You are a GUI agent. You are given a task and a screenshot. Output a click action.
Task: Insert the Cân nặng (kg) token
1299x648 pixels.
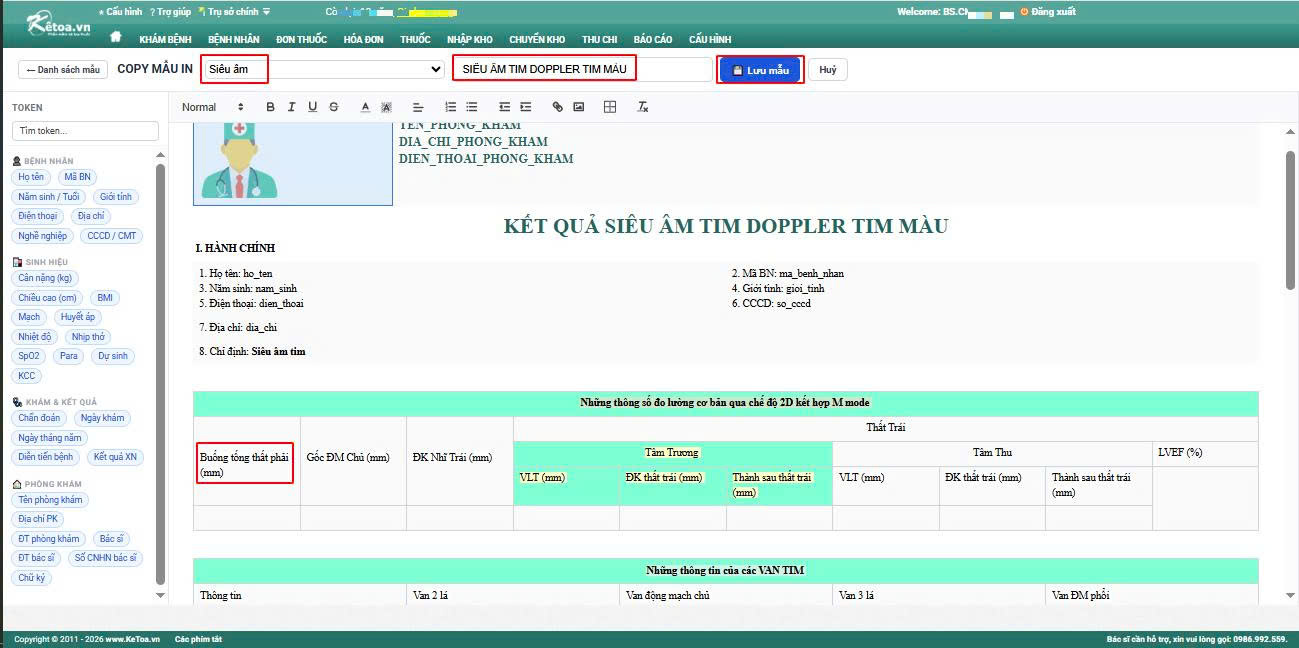tap(45, 278)
